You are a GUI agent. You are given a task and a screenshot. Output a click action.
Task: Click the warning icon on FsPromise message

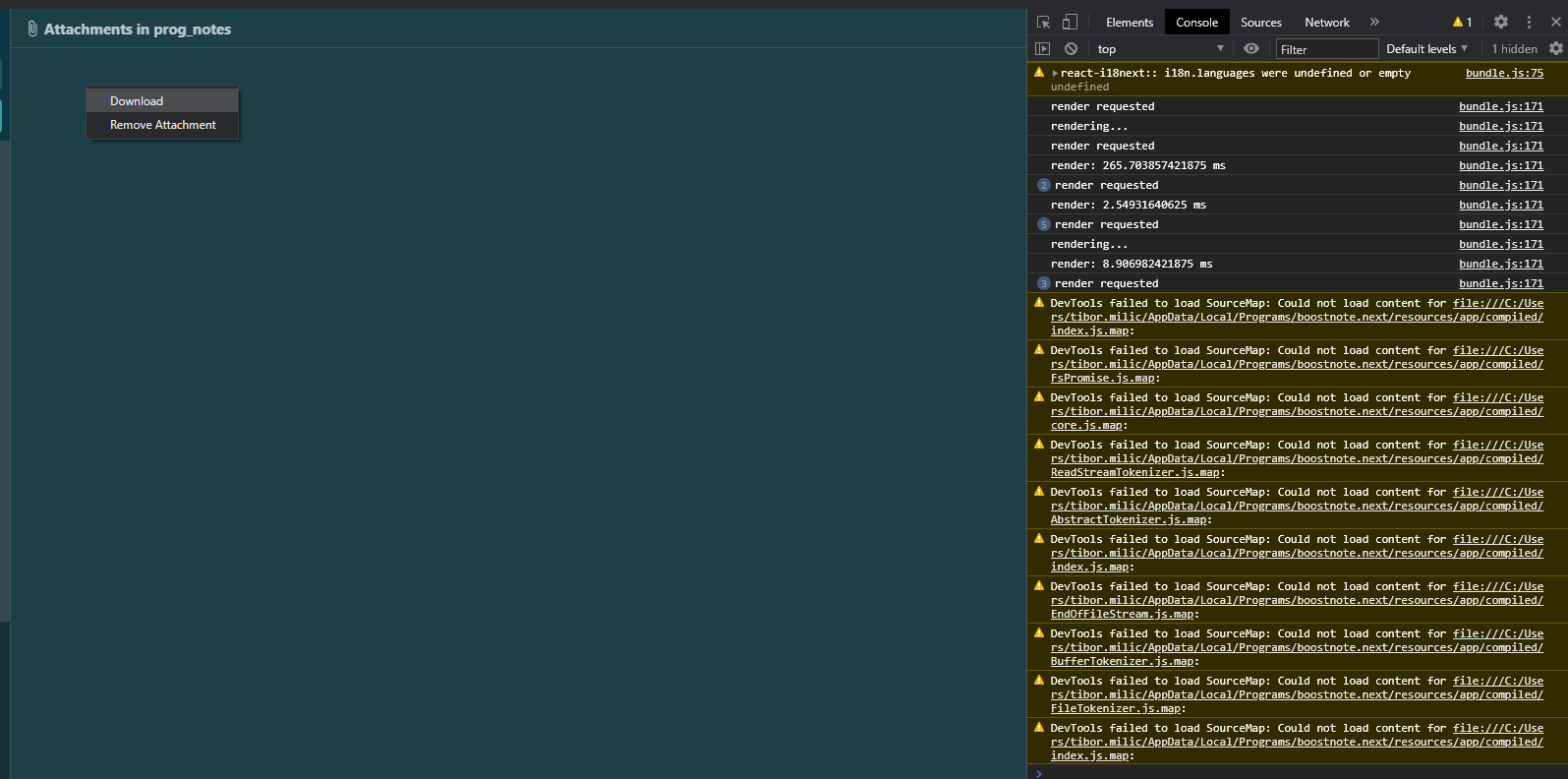pyautogui.click(x=1039, y=349)
